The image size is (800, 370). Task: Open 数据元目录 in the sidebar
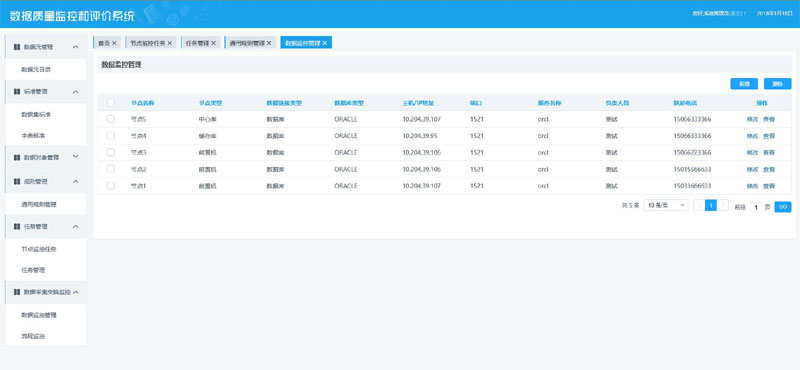coord(36,69)
